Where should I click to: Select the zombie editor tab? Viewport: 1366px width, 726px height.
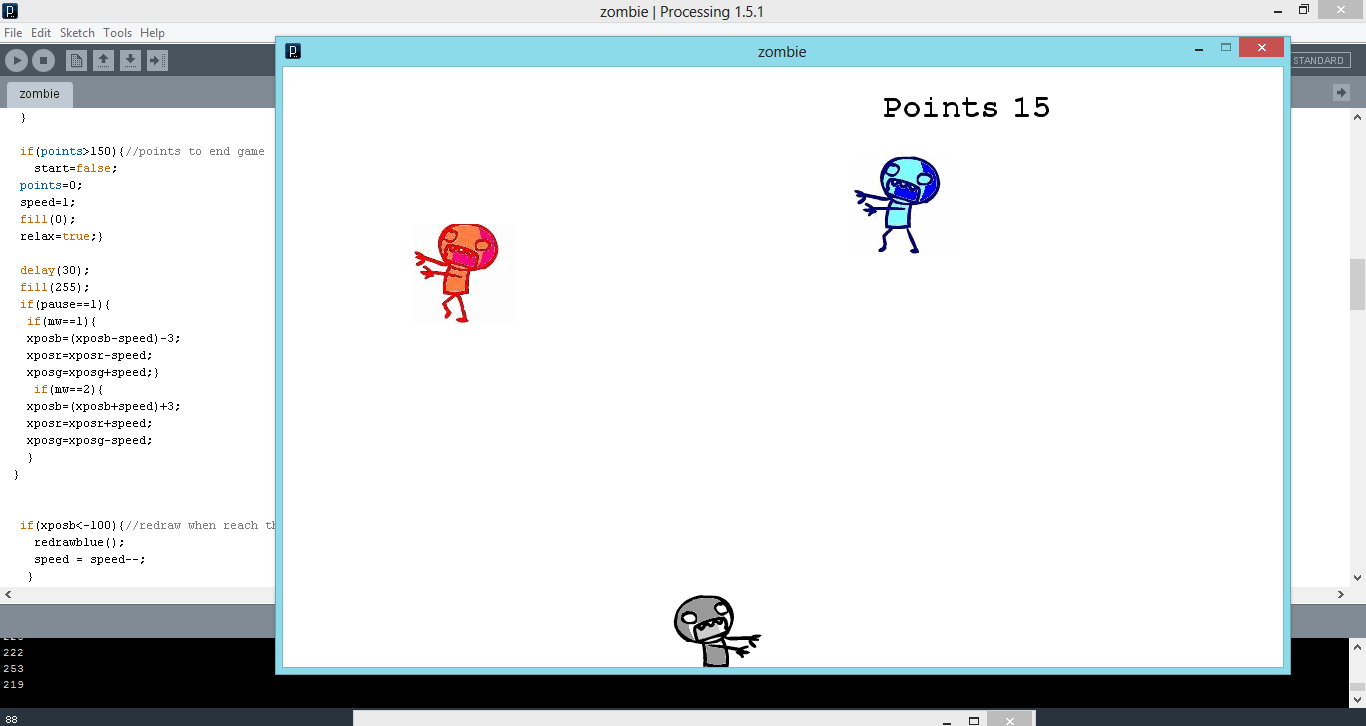click(40, 94)
